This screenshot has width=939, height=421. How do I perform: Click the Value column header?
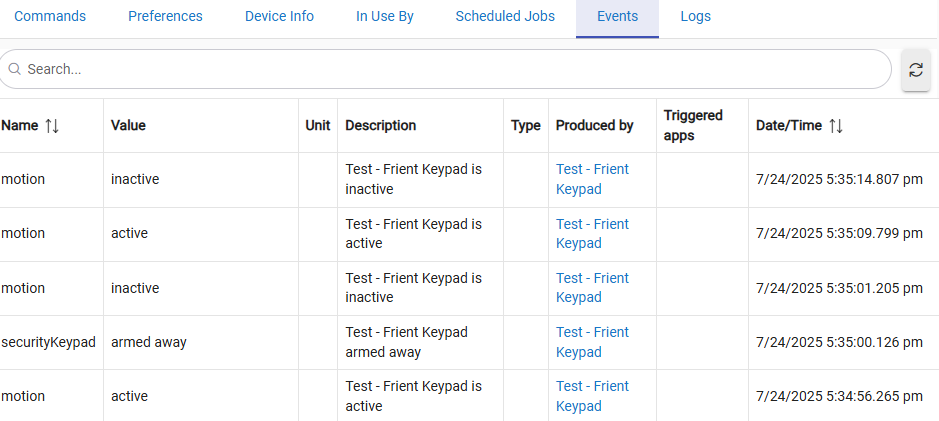coord(128,126)
